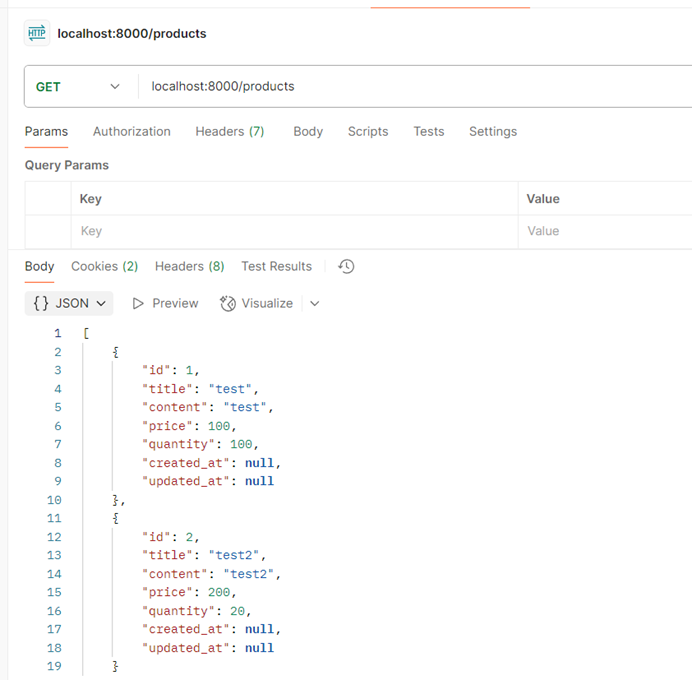
Task: Click the Preview play icon
Action: point(139,303)
